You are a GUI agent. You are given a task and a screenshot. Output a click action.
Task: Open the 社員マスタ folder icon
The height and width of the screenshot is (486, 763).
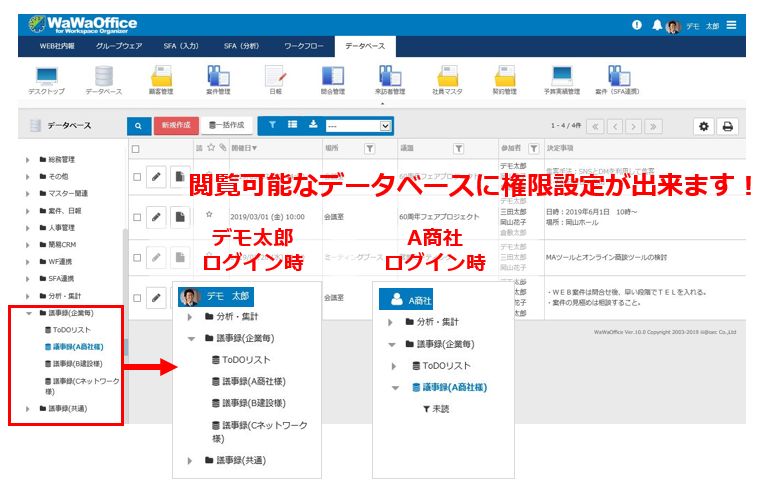tap(446, 76)
